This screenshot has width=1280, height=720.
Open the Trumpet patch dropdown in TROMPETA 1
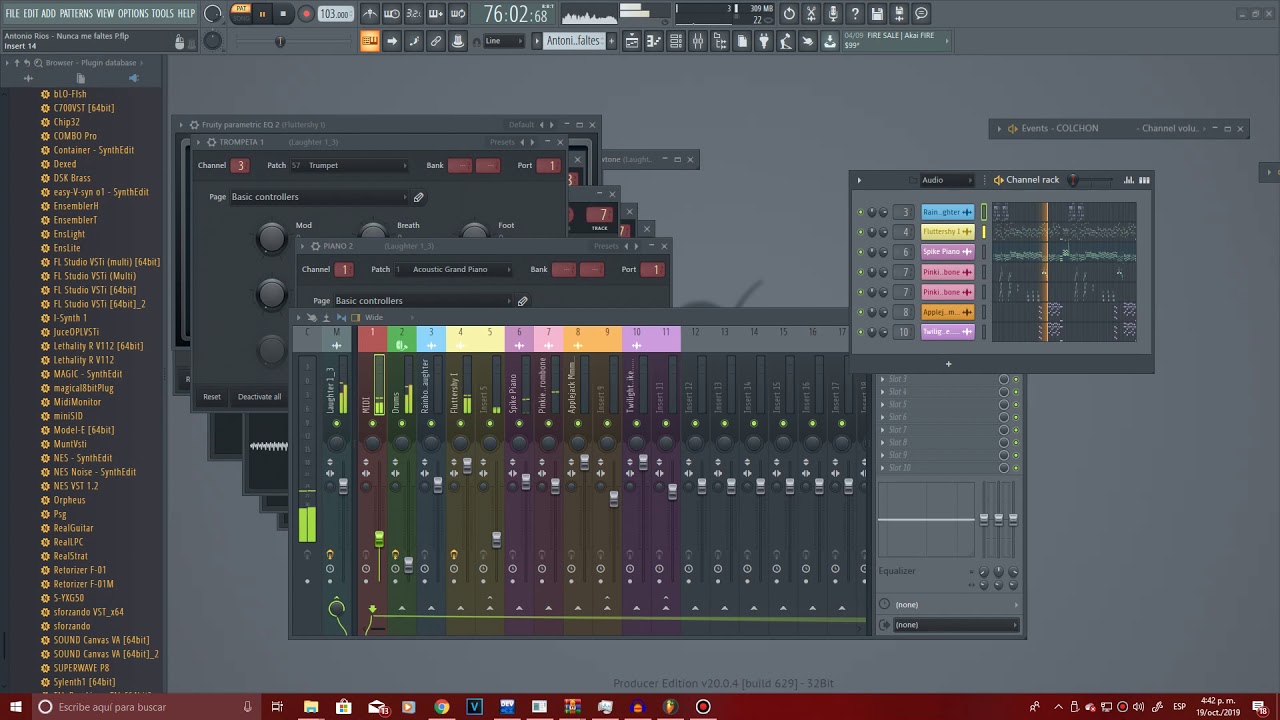point(349,166)
